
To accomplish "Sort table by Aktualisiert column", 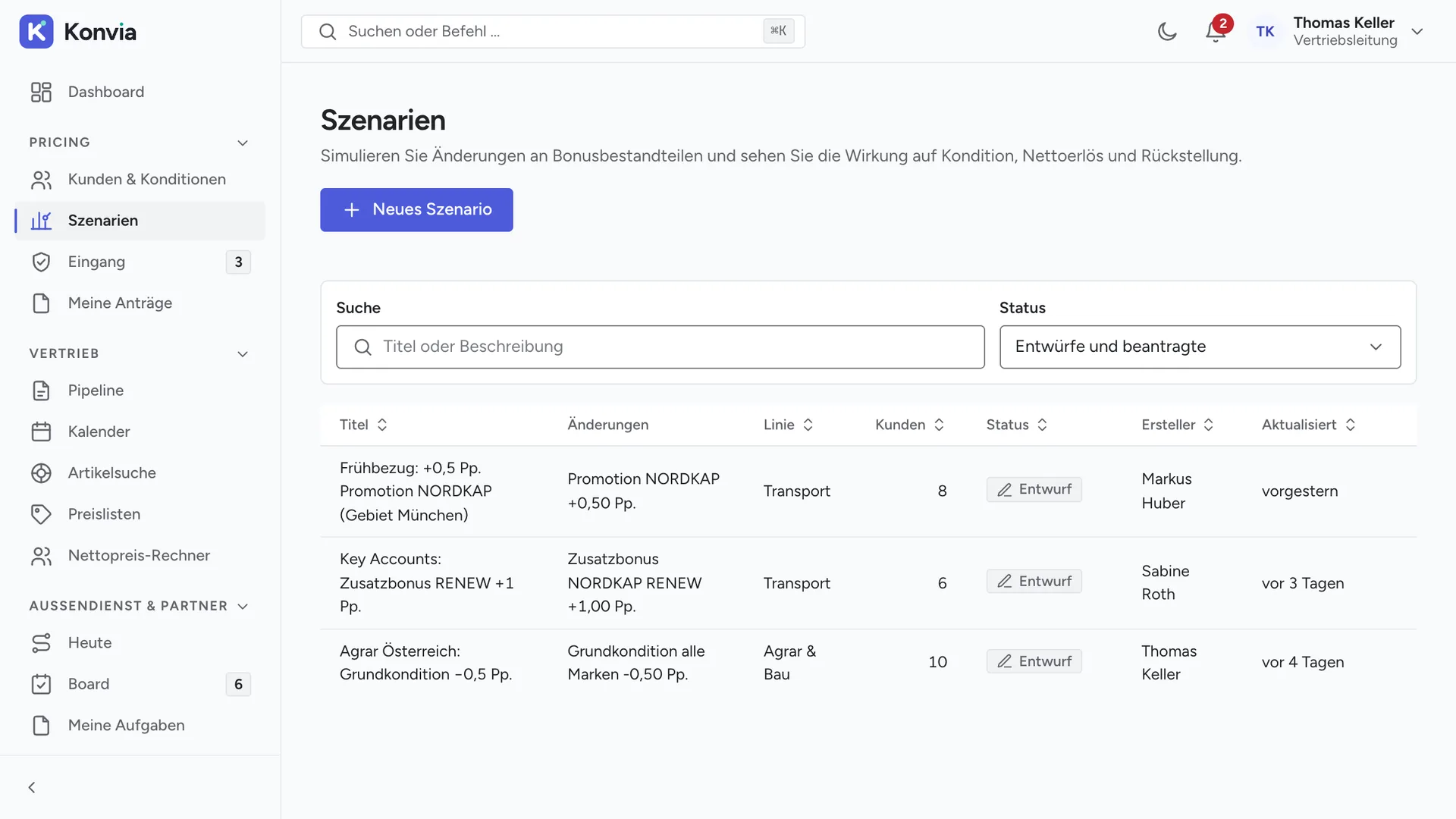I will click(1308, 425).
